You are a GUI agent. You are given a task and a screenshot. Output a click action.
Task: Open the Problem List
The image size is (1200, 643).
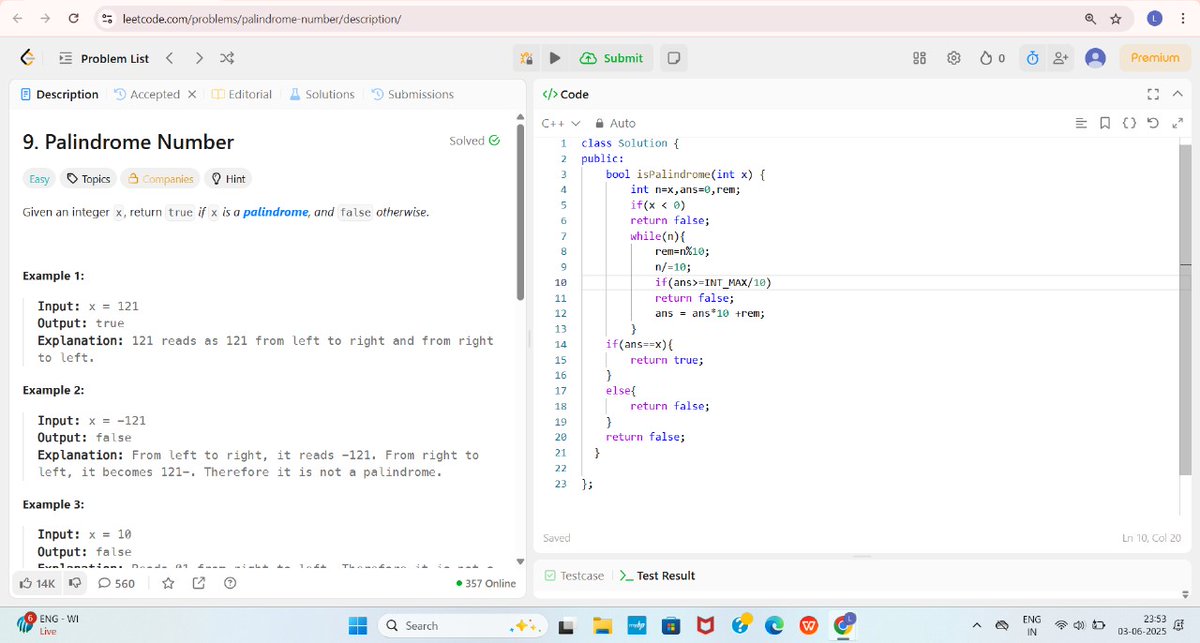tap(104, 58)
